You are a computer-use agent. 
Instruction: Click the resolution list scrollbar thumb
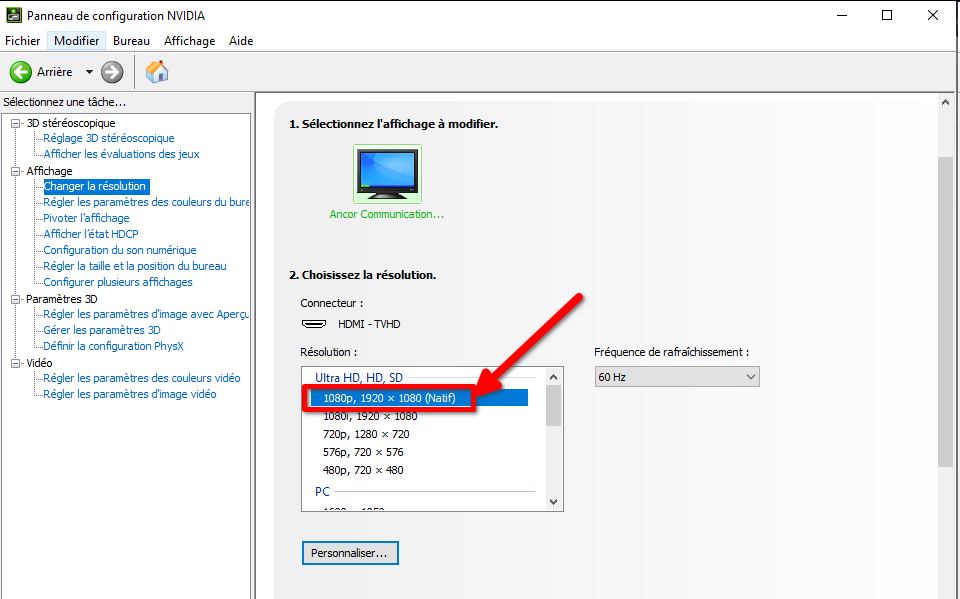tap(553, 405)
